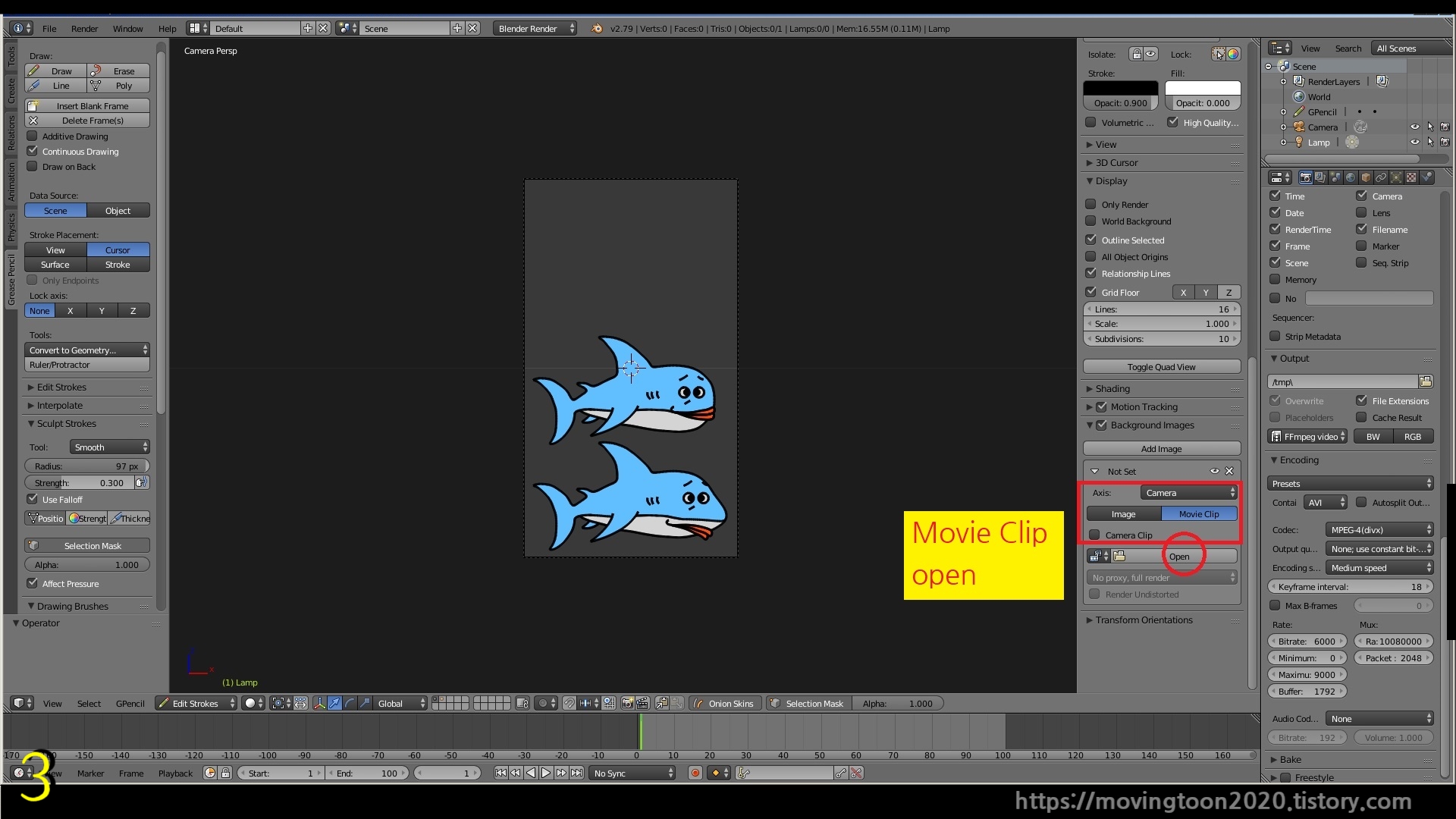Click the jump to start frame button
The height and width of the screenshot is (819, 1456).
point(500,773)
